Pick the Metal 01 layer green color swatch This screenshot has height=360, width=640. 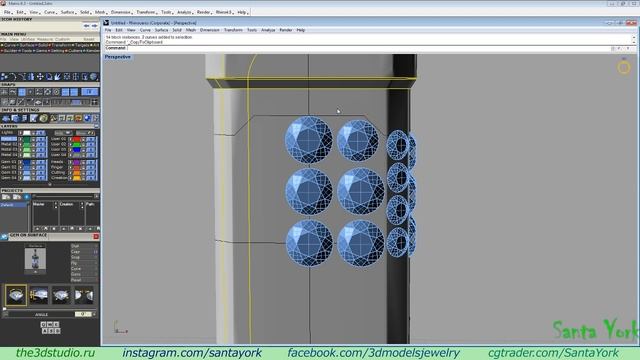[27, 139]
